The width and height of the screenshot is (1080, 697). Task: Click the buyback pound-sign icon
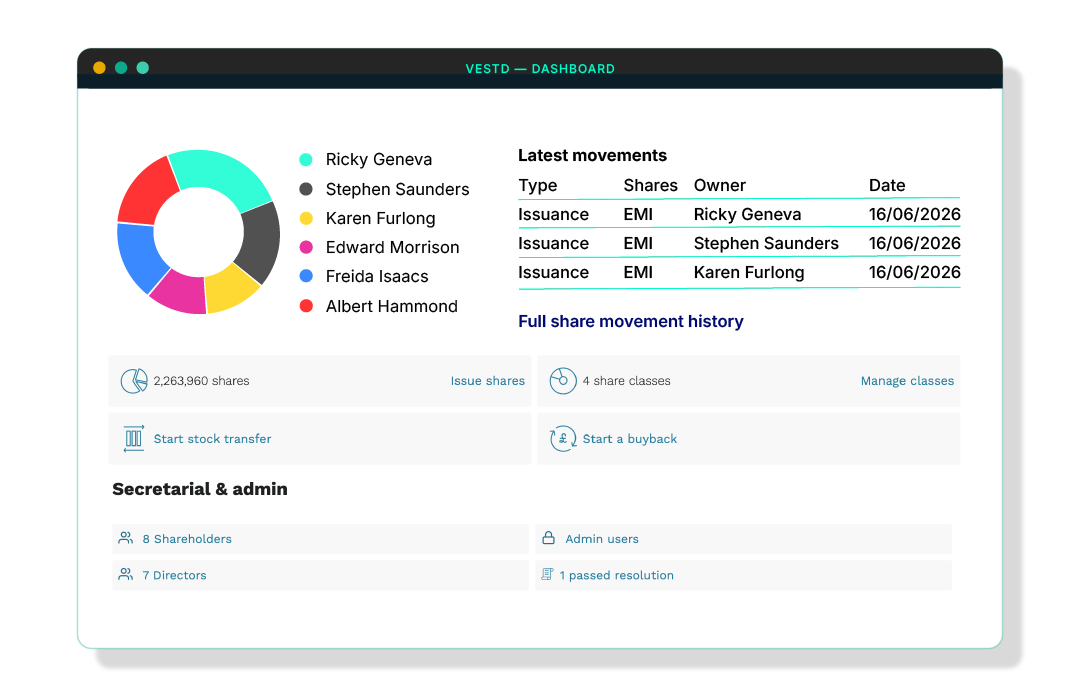coord(563,439)
